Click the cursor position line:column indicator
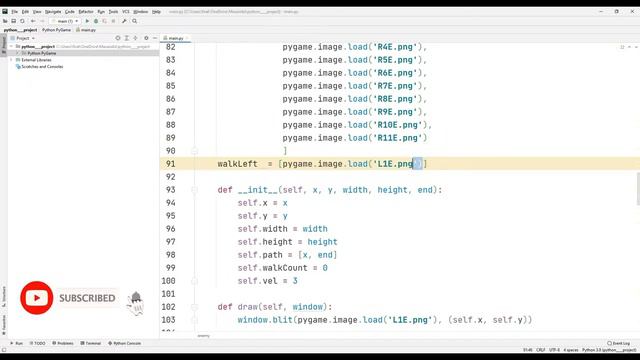This screenshot has height=360, width=640. [528, 350]
